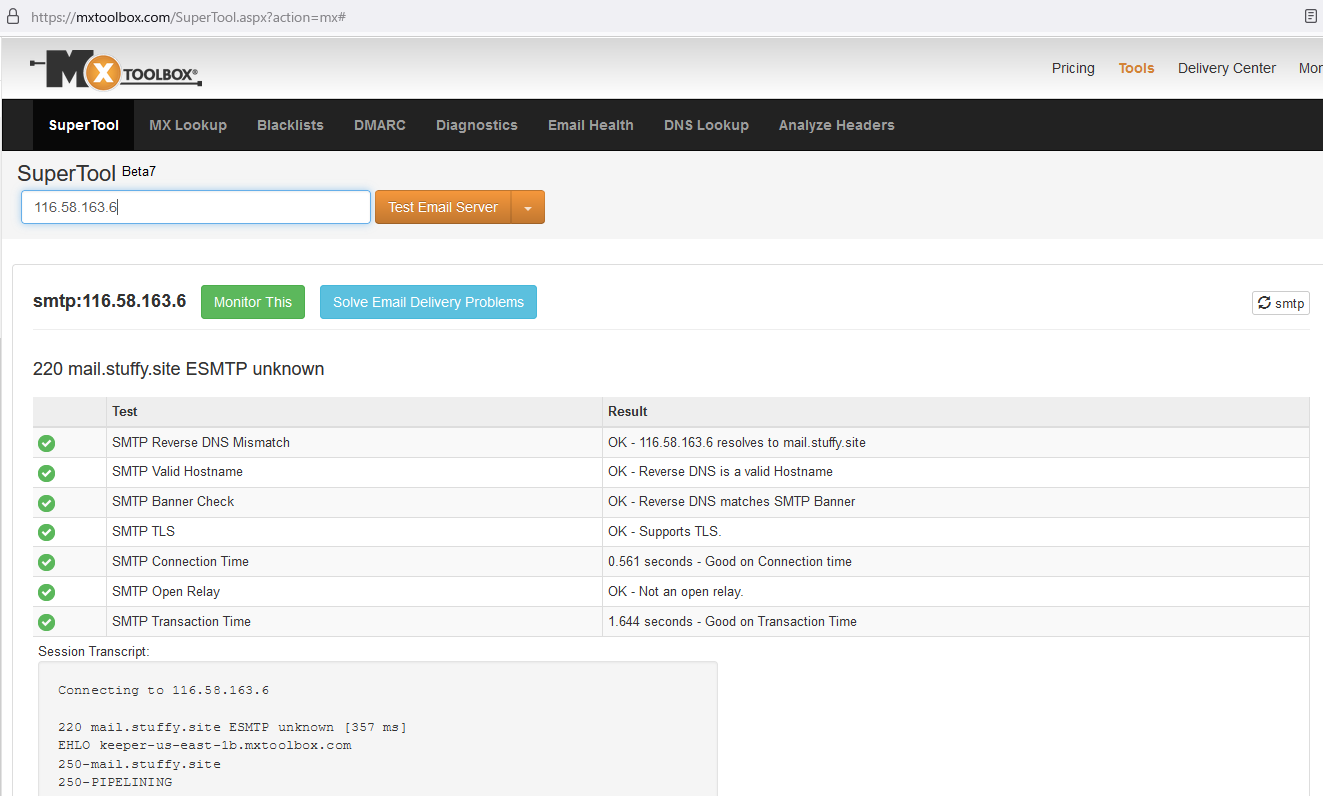The height and width of the screenshot is (796, 1323).
Task: Click the SMTP Valid Hostname test name
Action: coord(177,471)
